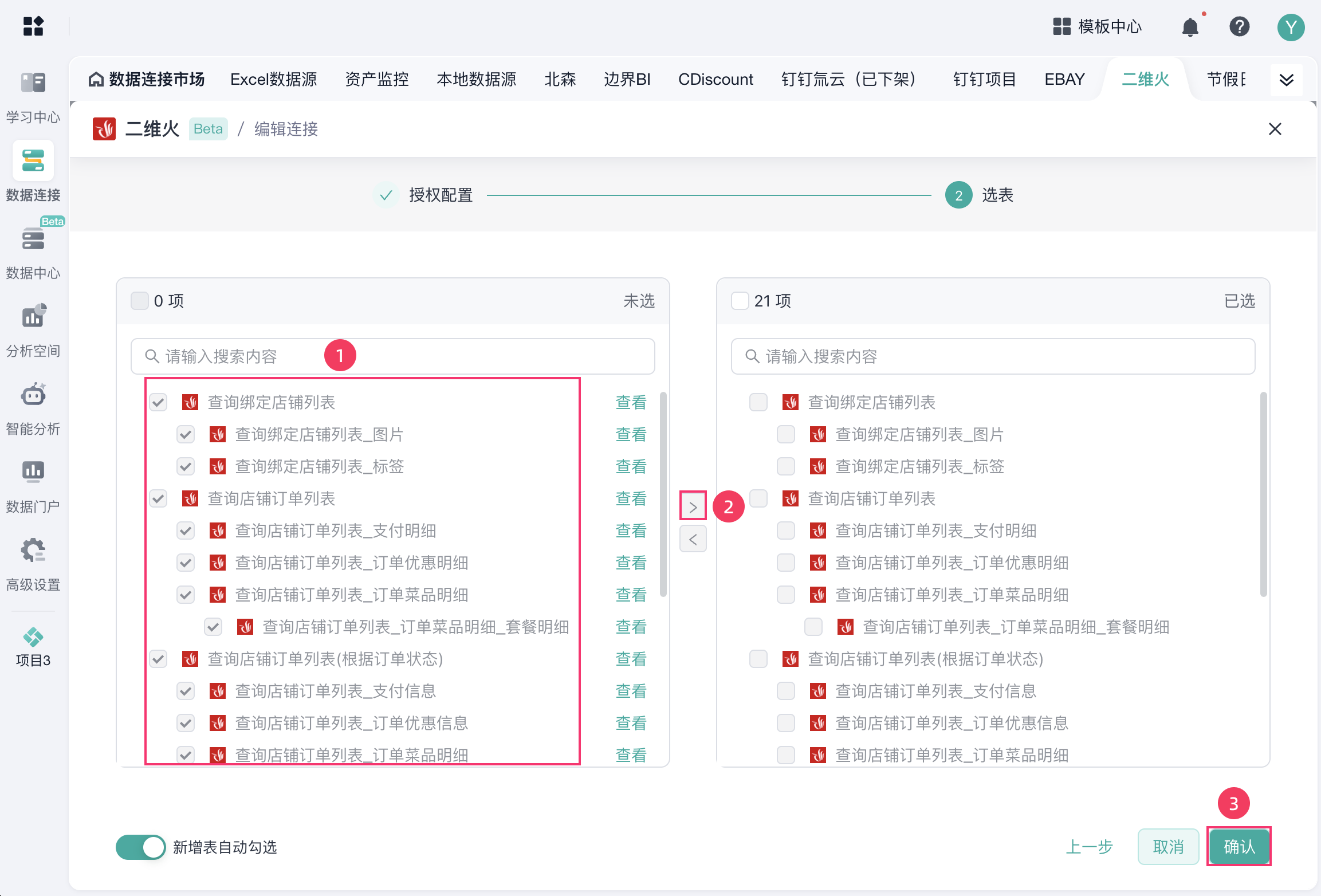Switch to the CDiscount tab
Screen dimensions: 1321x896
pyautogui.click(x=715, y=79)
